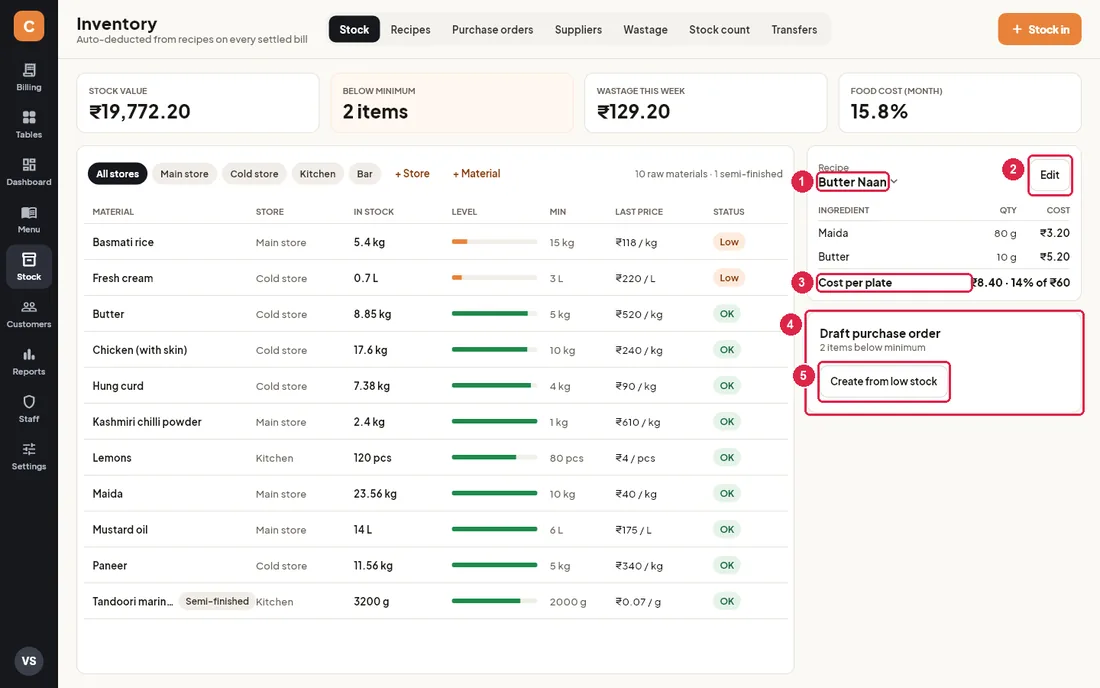Open the Menu book icon
This screenshot has height=688, width=1100.
(x=29, y=220)
